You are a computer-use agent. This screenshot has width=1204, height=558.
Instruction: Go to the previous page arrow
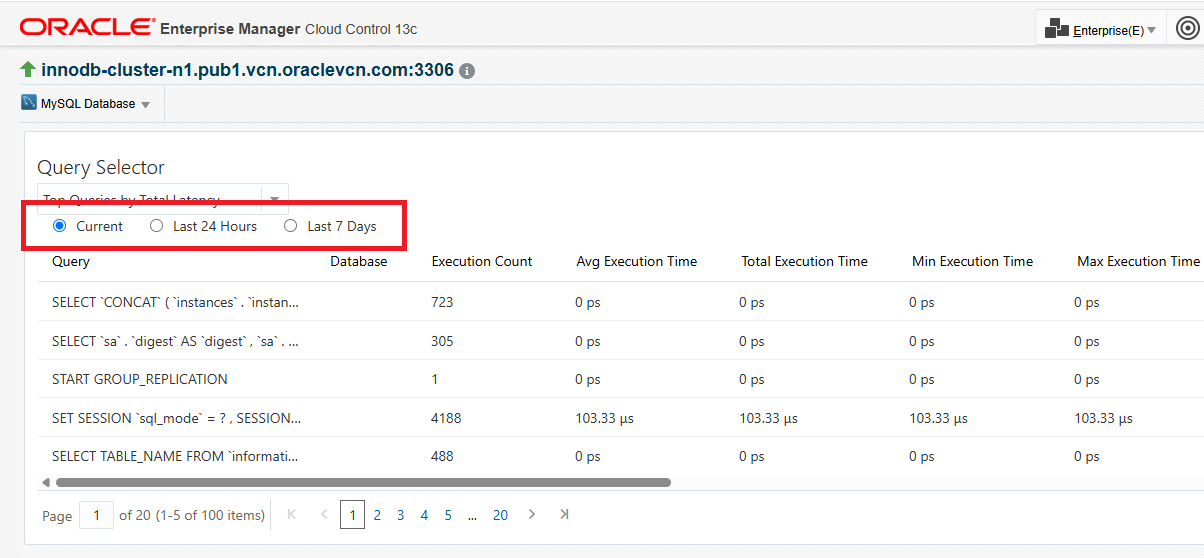[x=324, y=514]
